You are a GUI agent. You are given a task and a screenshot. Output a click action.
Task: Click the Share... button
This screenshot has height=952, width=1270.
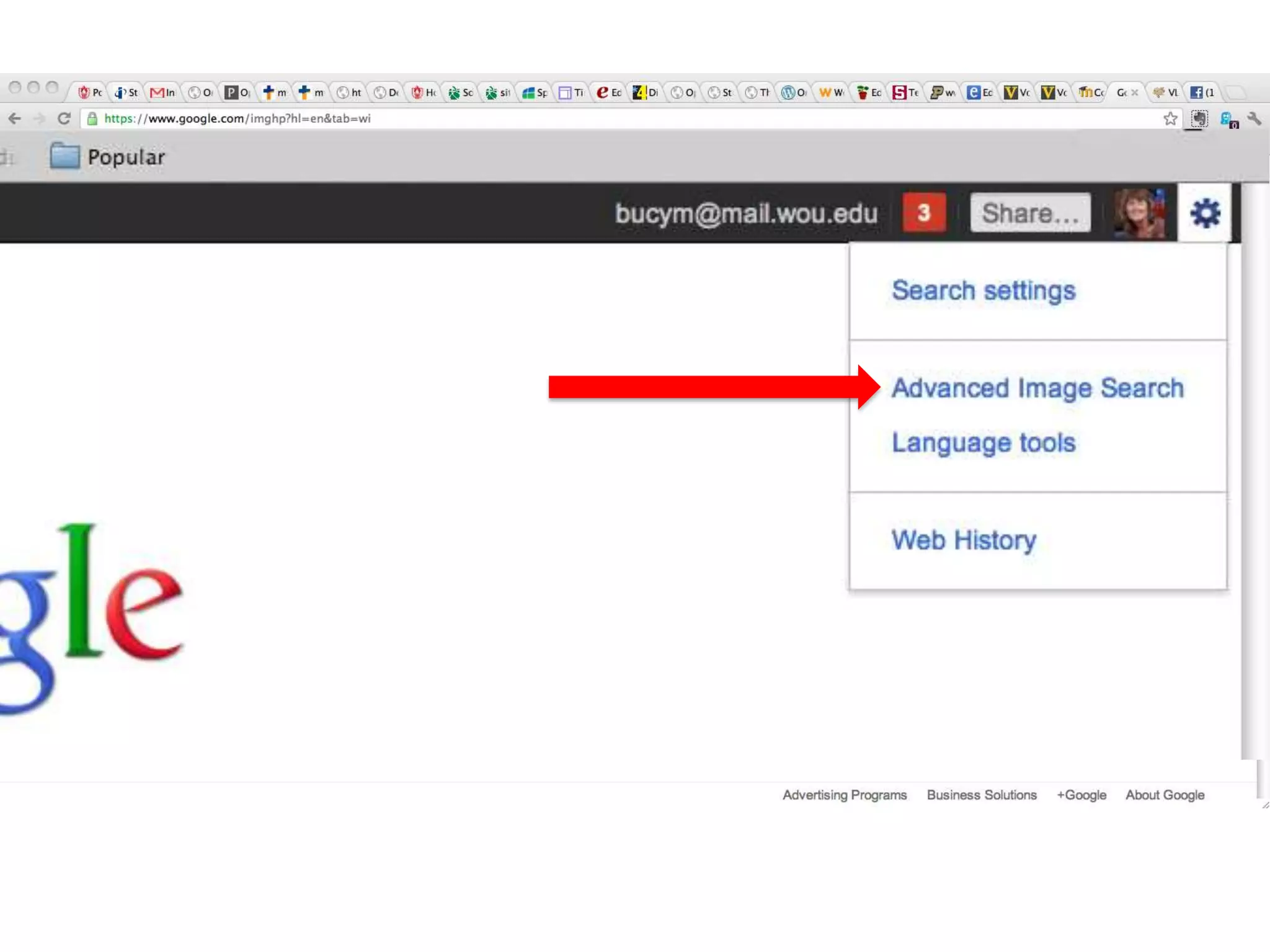pyautogui.click(x=1030, y=213)
